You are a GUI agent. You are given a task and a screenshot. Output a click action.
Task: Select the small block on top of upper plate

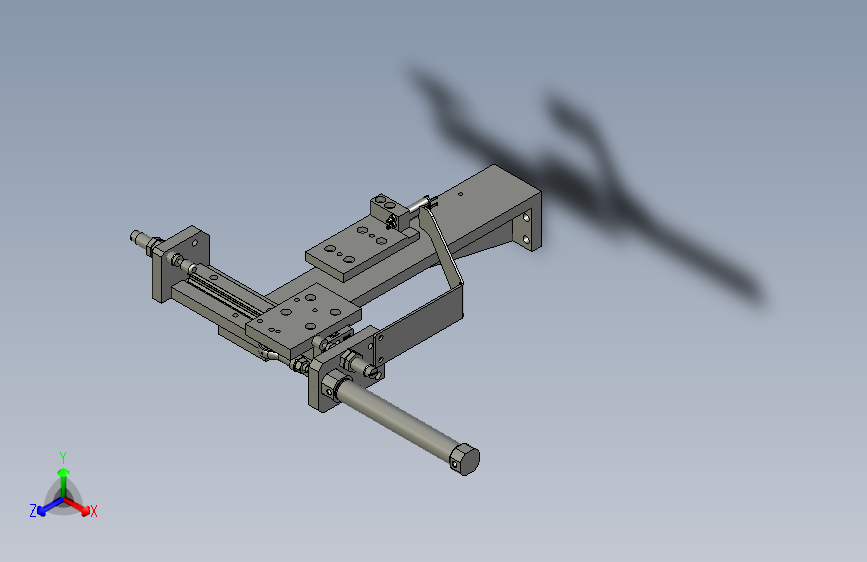coord(390,211)
